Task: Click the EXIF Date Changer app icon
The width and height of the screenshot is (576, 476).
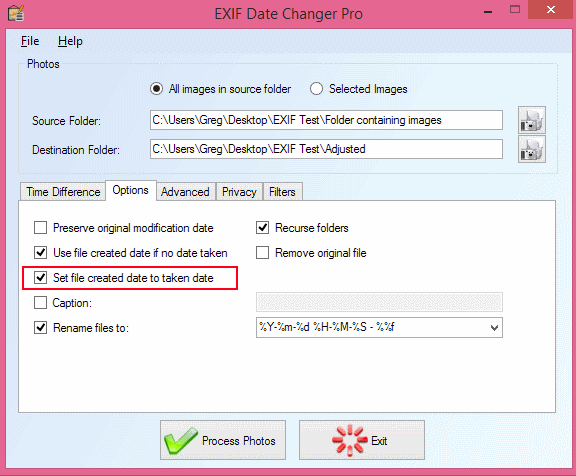Action: [16, 14]
